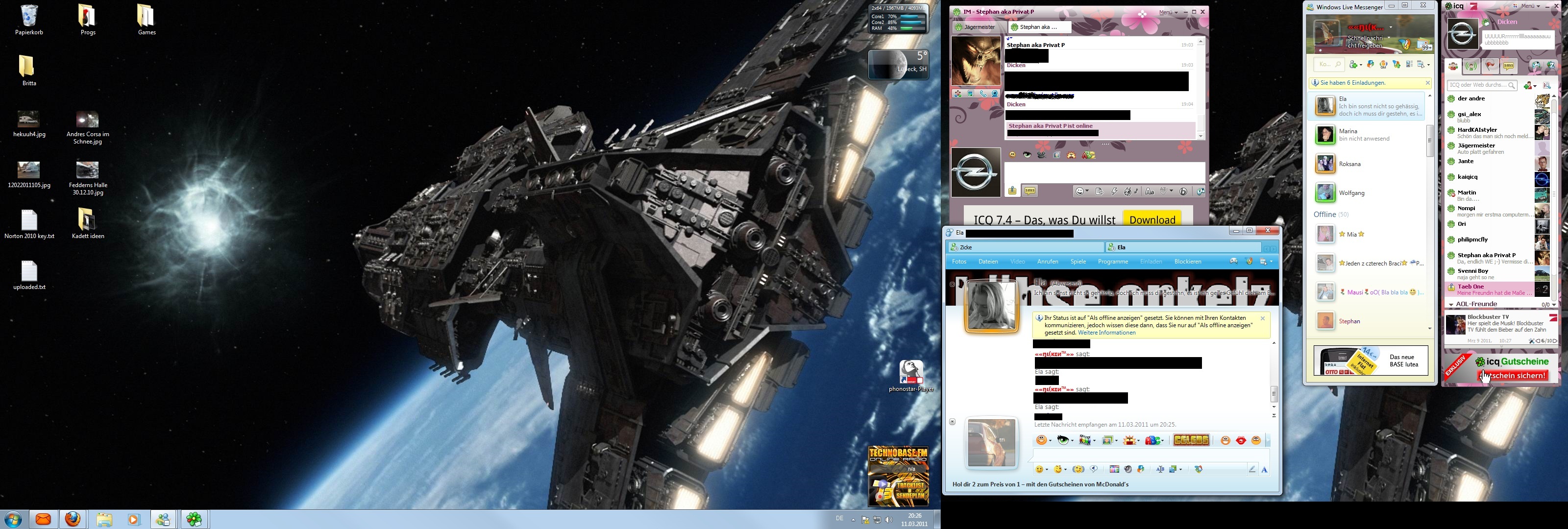Click the CELEBS button in Ela chat
Screen dimensions: 1568x529
click(x=1191, y=440)
